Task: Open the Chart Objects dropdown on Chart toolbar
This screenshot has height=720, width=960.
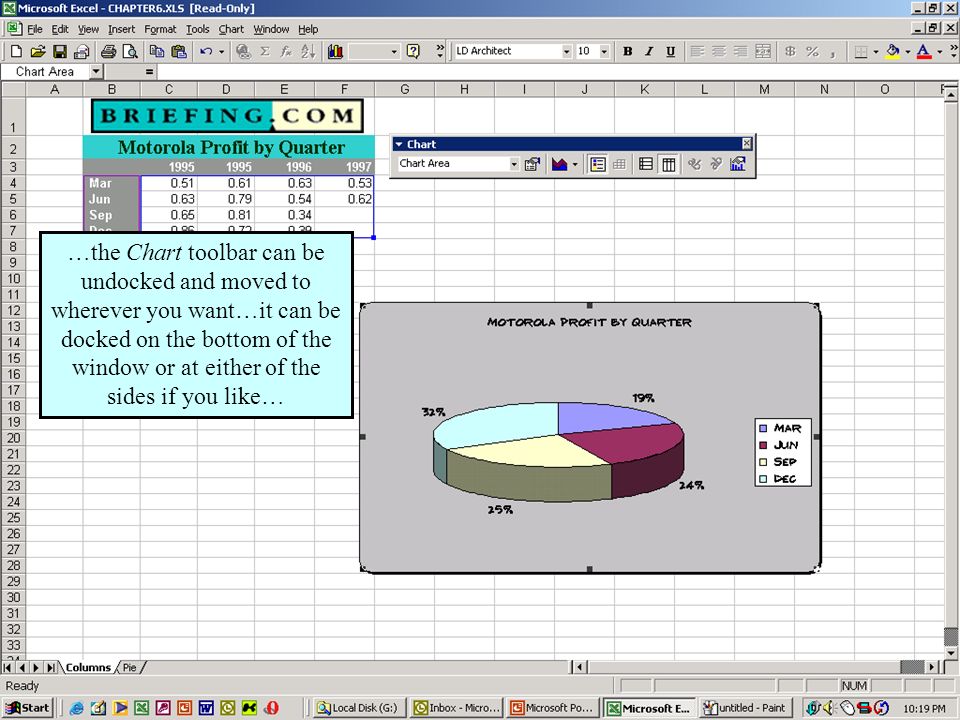Action: pos(514,164)
